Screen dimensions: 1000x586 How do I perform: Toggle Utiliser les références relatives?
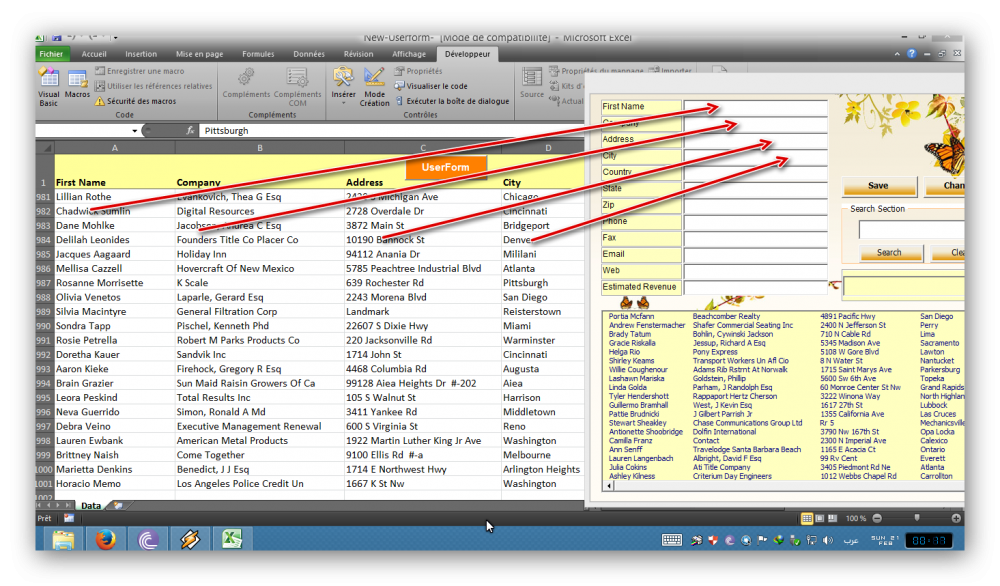(x=154, y=86)
